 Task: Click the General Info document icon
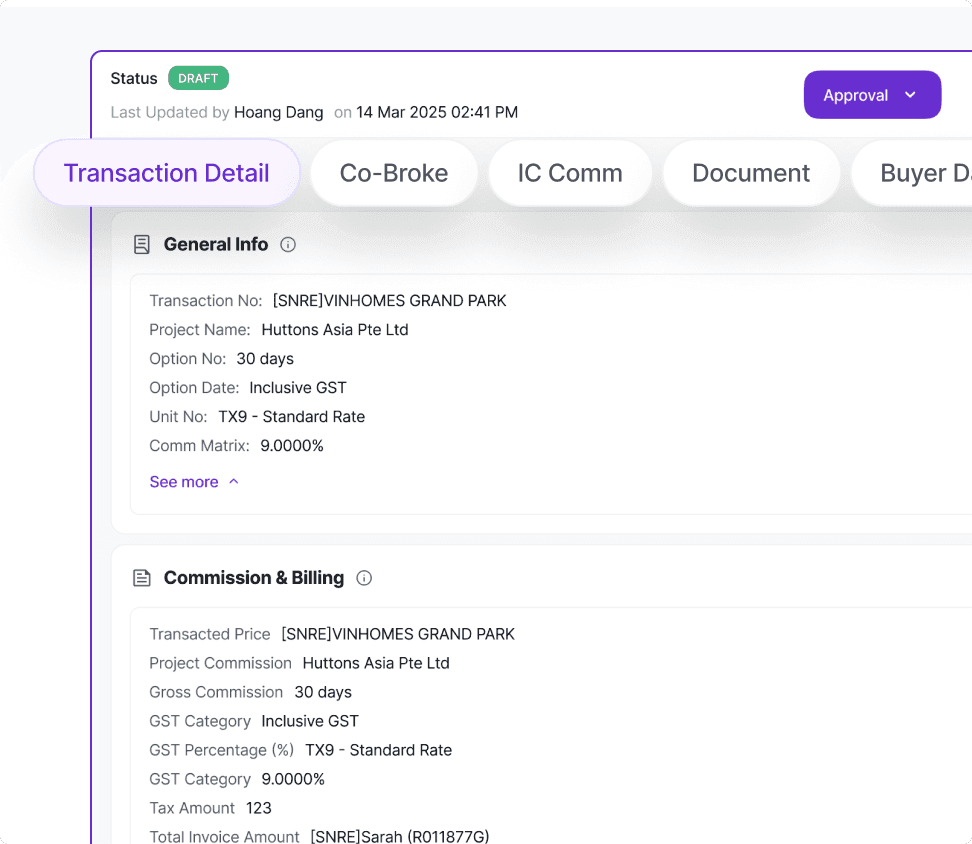pos(142,245)
